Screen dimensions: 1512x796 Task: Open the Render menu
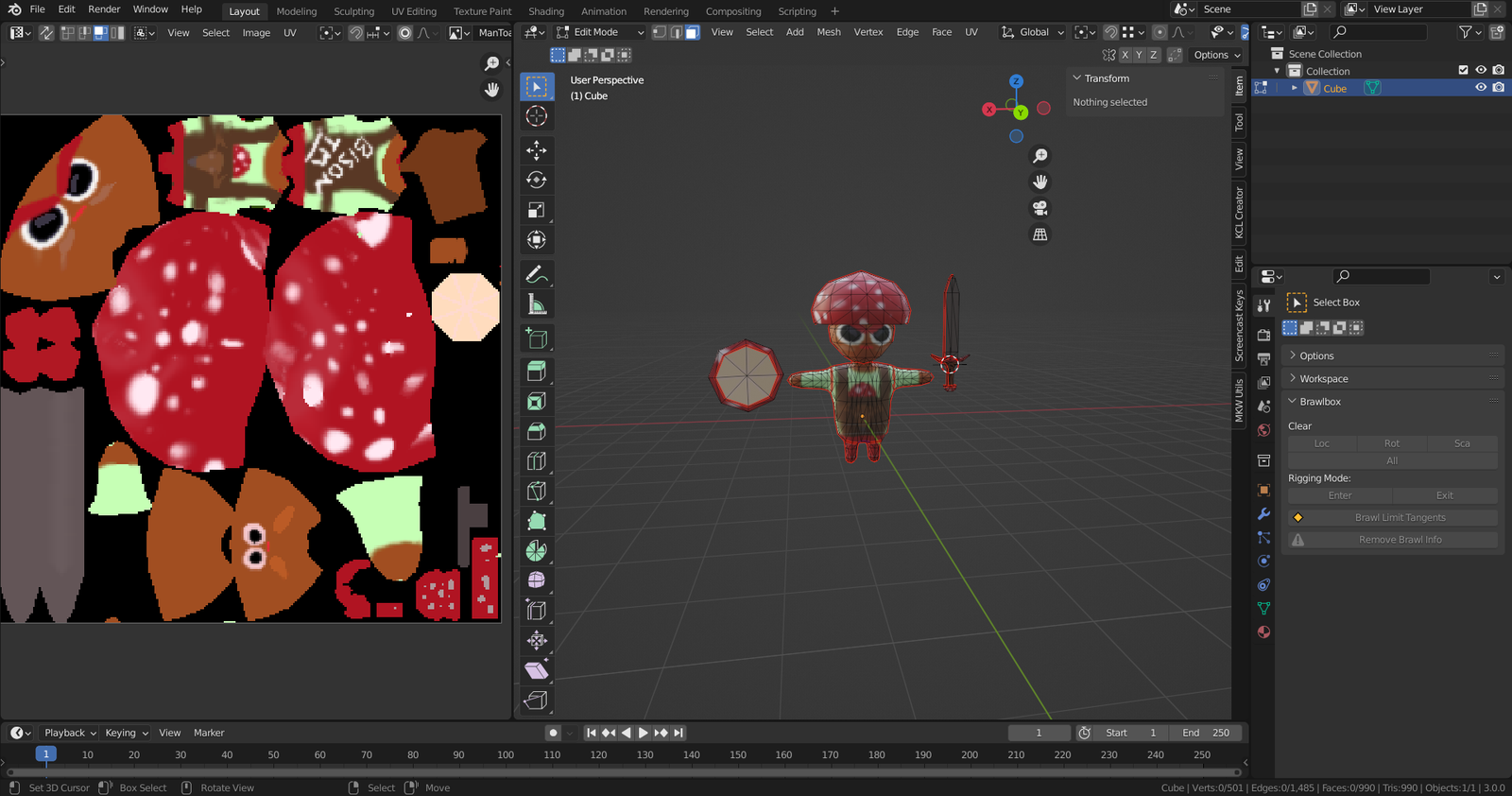[104, 9]
